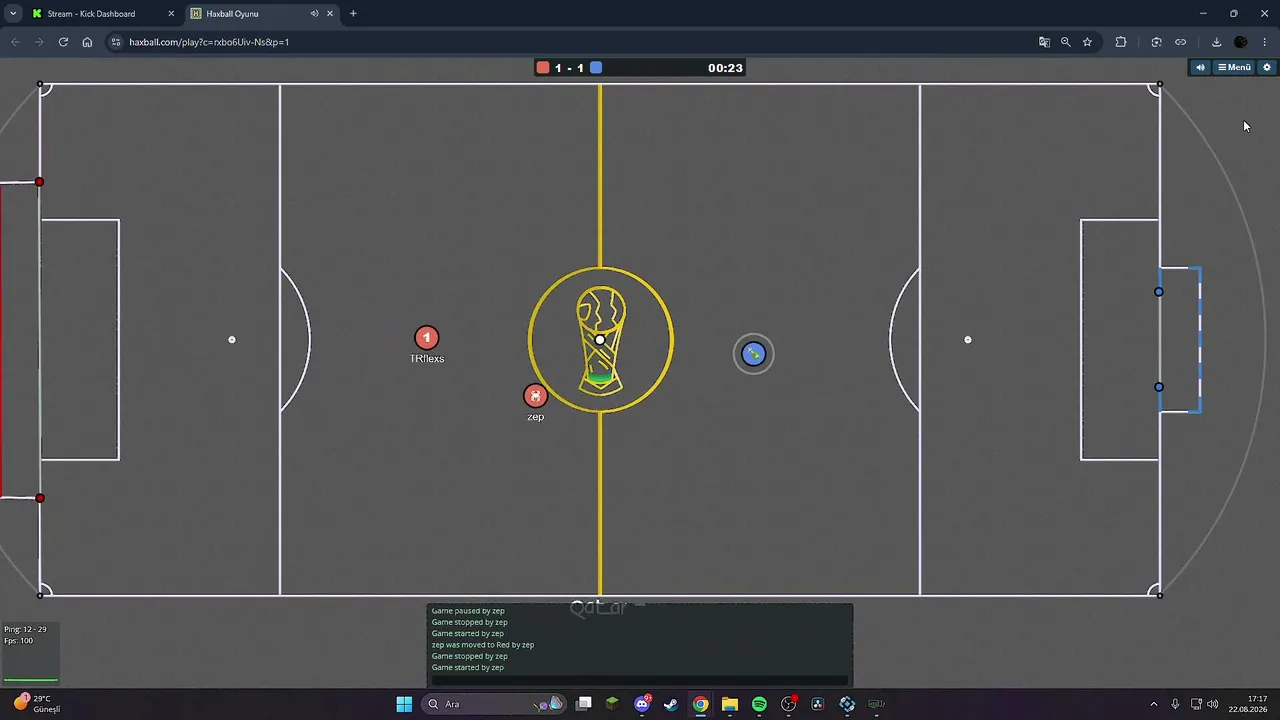Open Discord from the taskbar
Viewport: 1280px width, 720px height.
[642, 704]
